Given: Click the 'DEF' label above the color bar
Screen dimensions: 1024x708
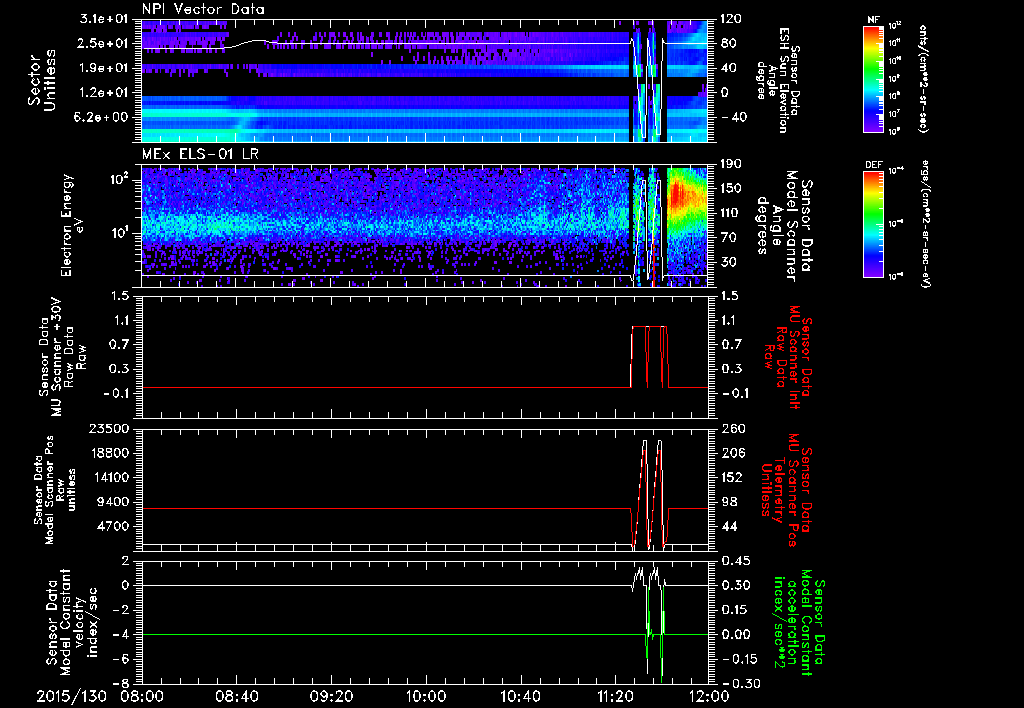Looking at the screenshot, I should [873, 165].
